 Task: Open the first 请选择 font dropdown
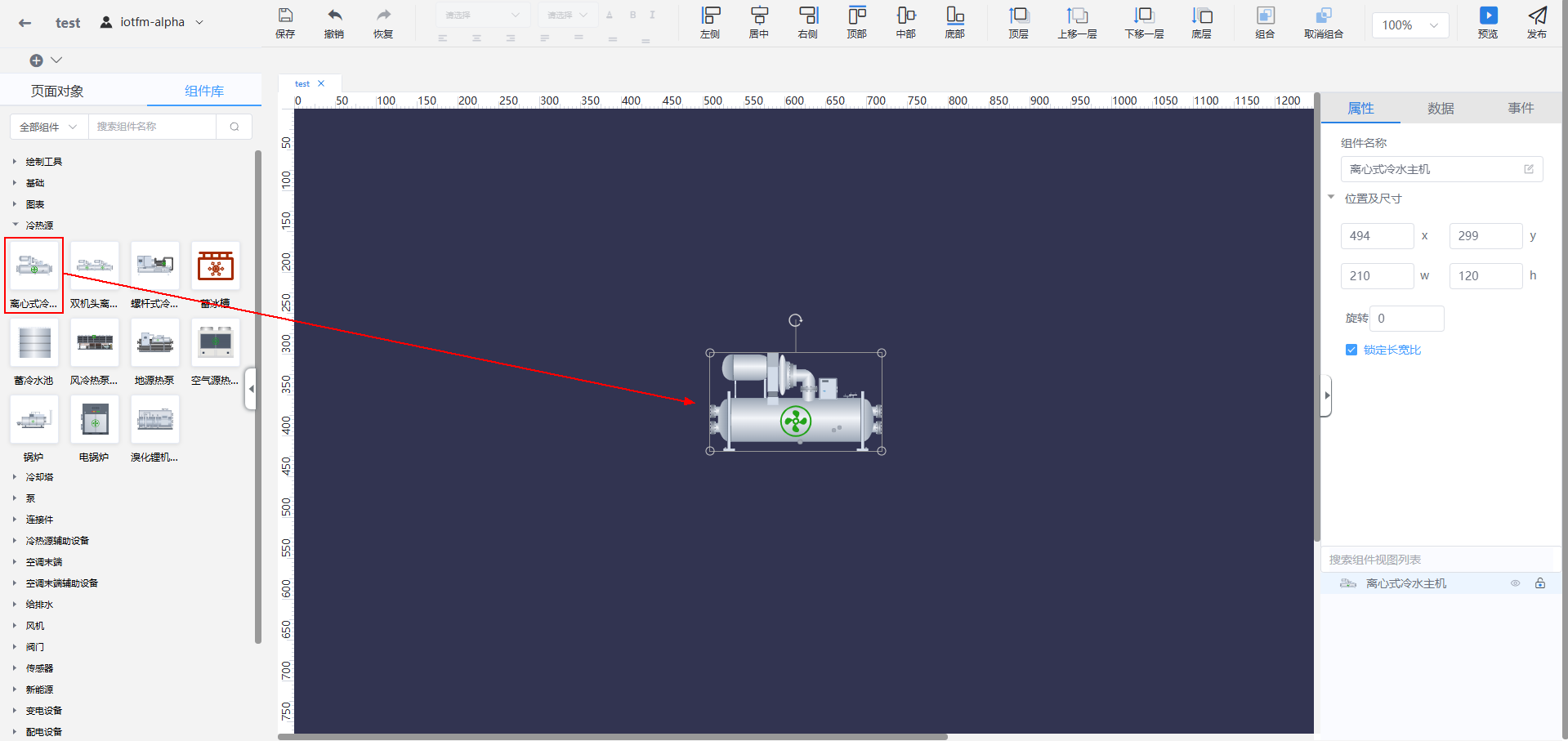click(483, 15)
